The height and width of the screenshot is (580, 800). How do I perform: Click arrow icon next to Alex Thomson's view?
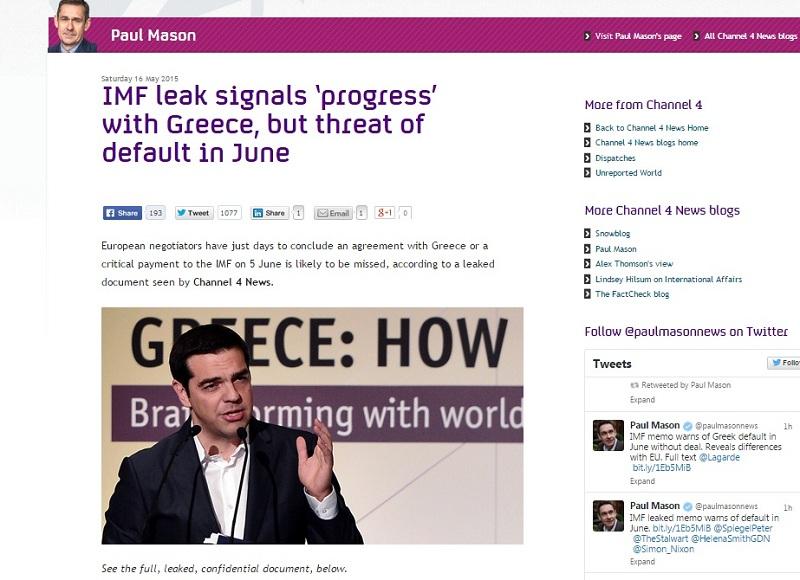[x=587, y=263]
